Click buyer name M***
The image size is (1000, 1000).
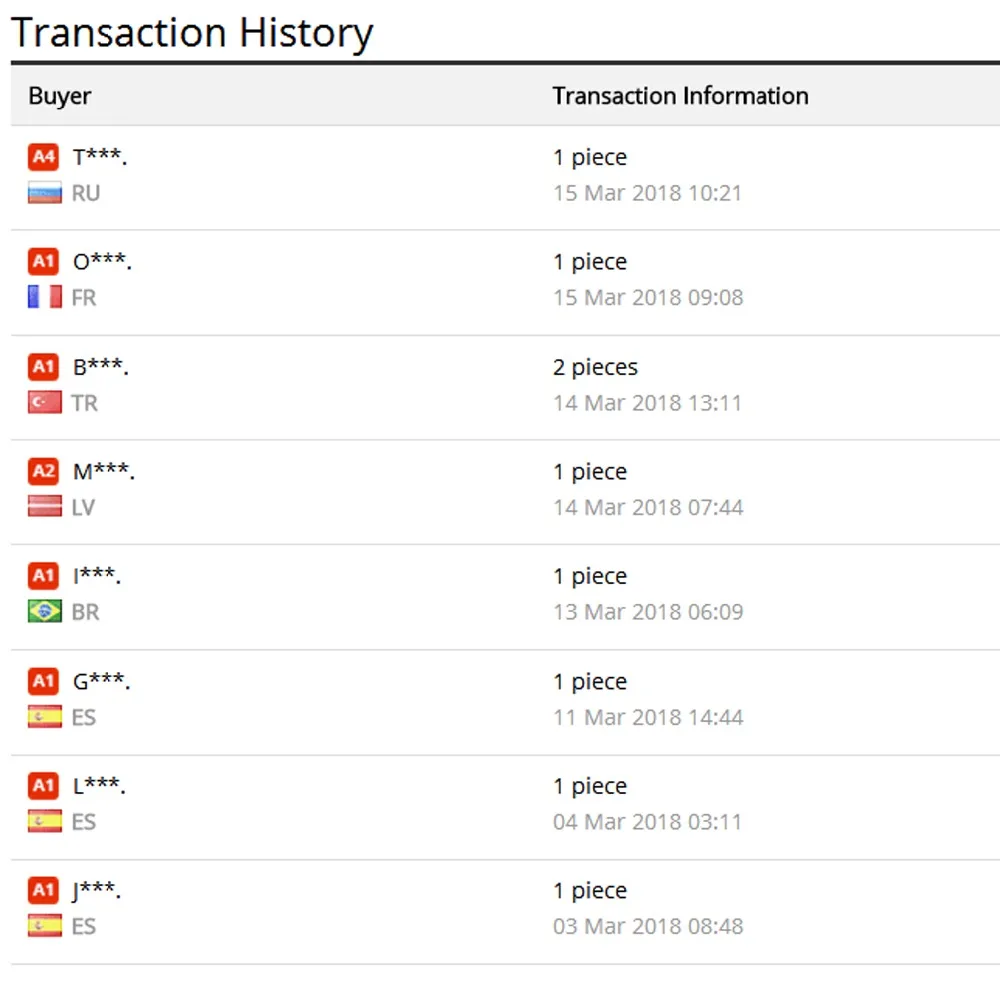click(104, 472)
